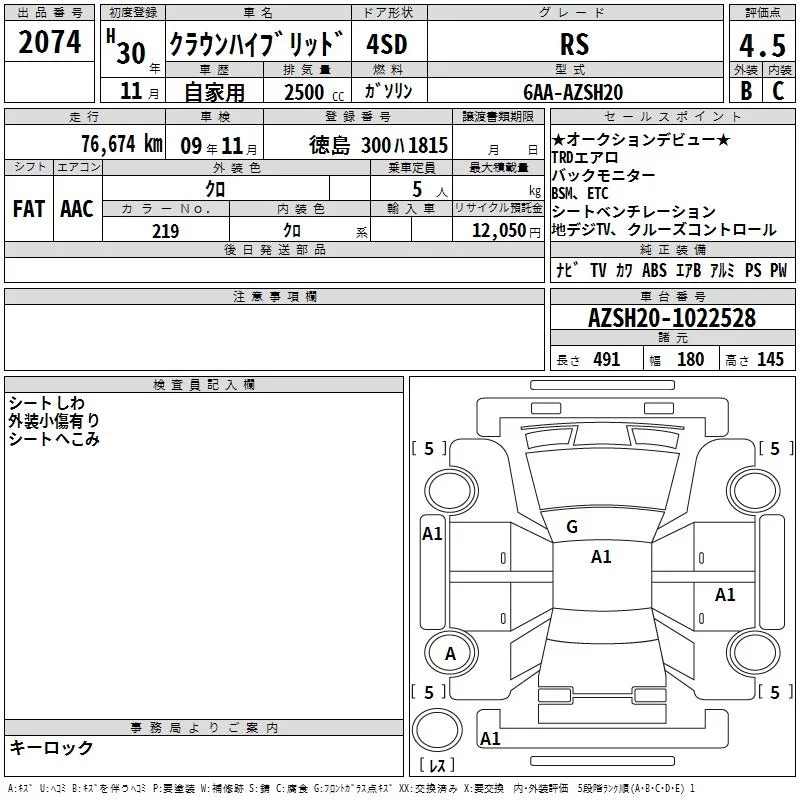
Task: Select TV in the genuine equipment list
Action: coord(598,270)
